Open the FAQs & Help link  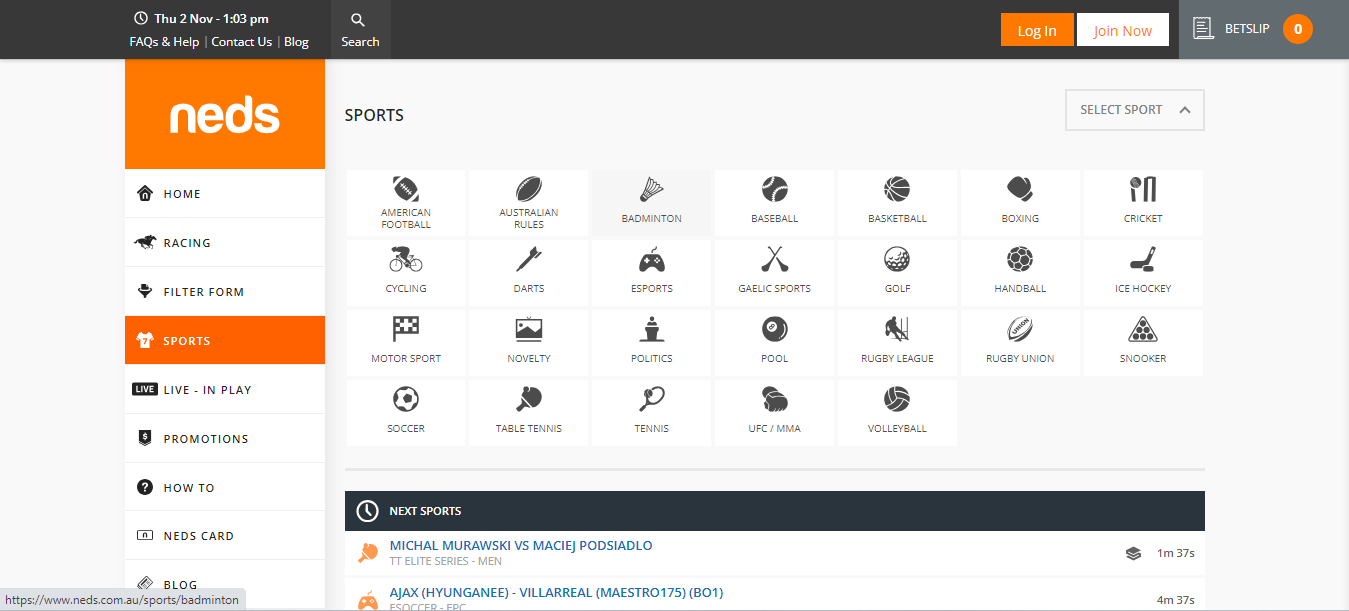point(164,42)
